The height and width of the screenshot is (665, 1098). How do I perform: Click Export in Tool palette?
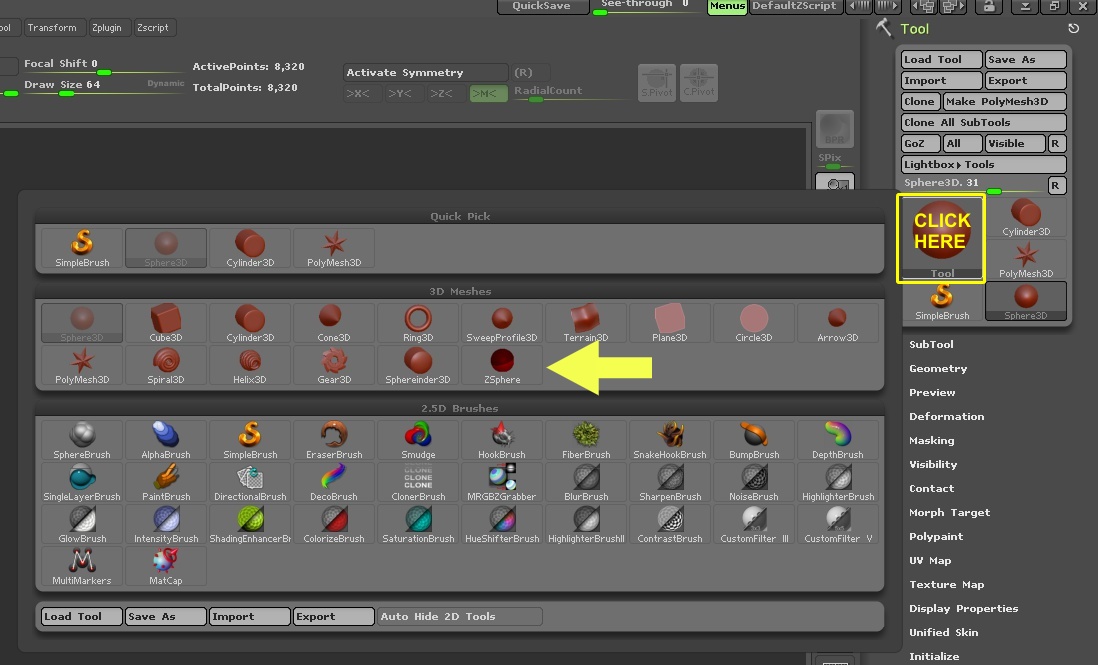1025,80
